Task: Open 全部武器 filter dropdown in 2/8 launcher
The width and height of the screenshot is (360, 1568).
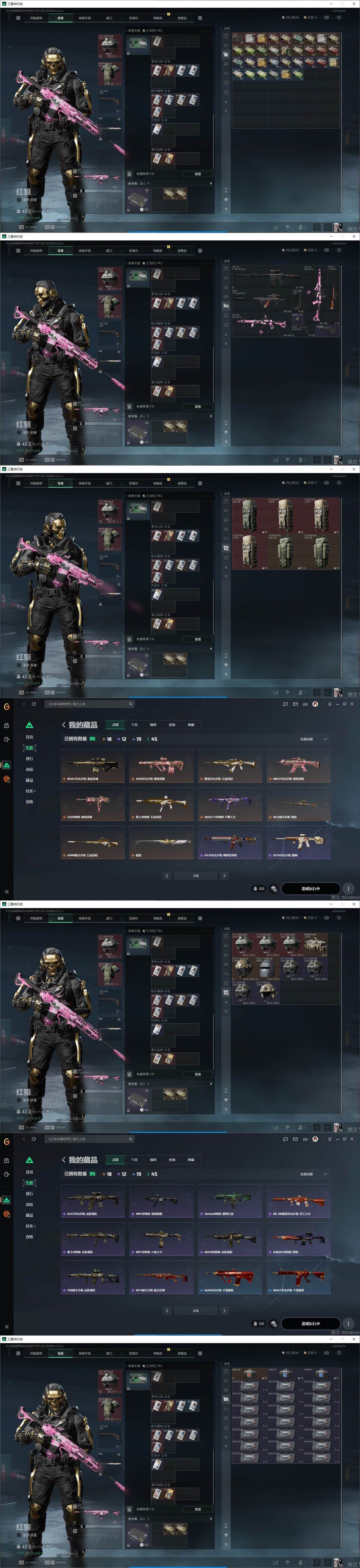Action: click(314, 1174)
